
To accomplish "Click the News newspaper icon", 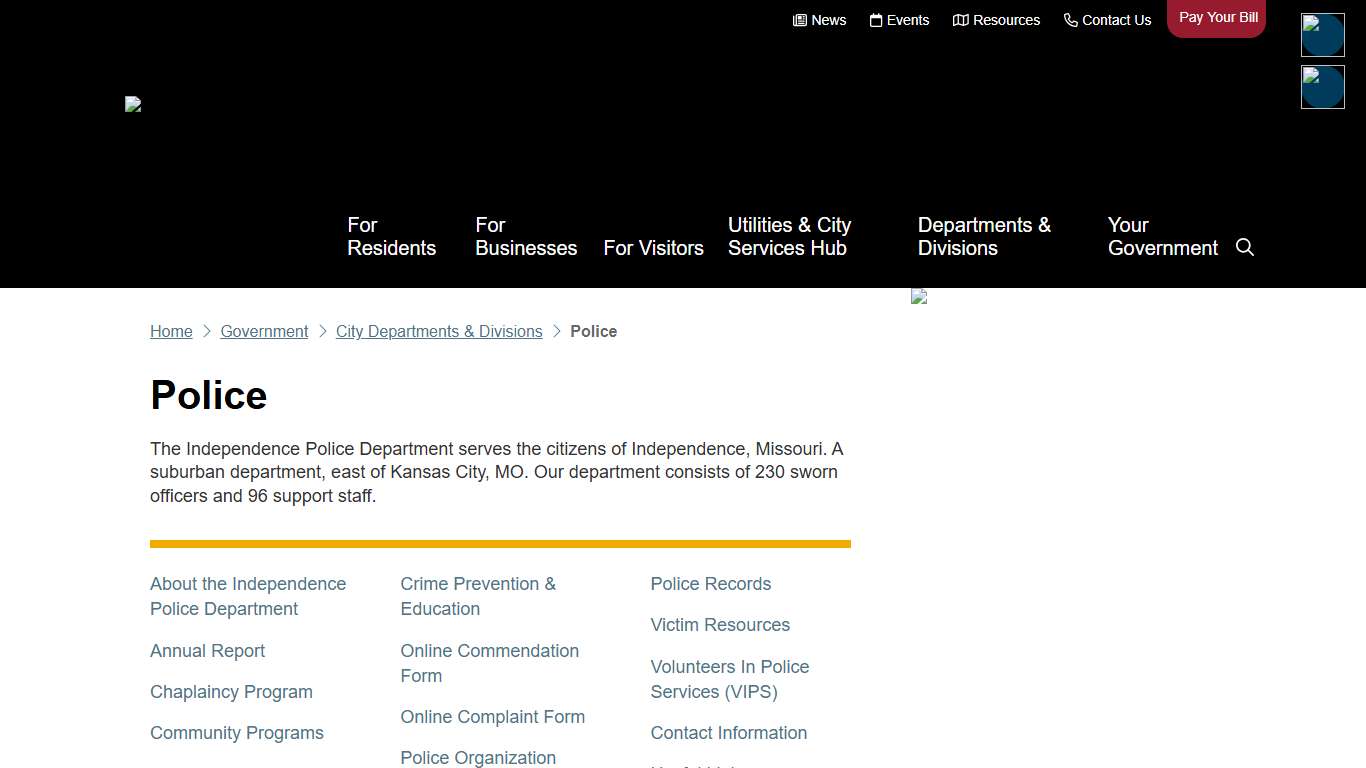I will [800, 20].
